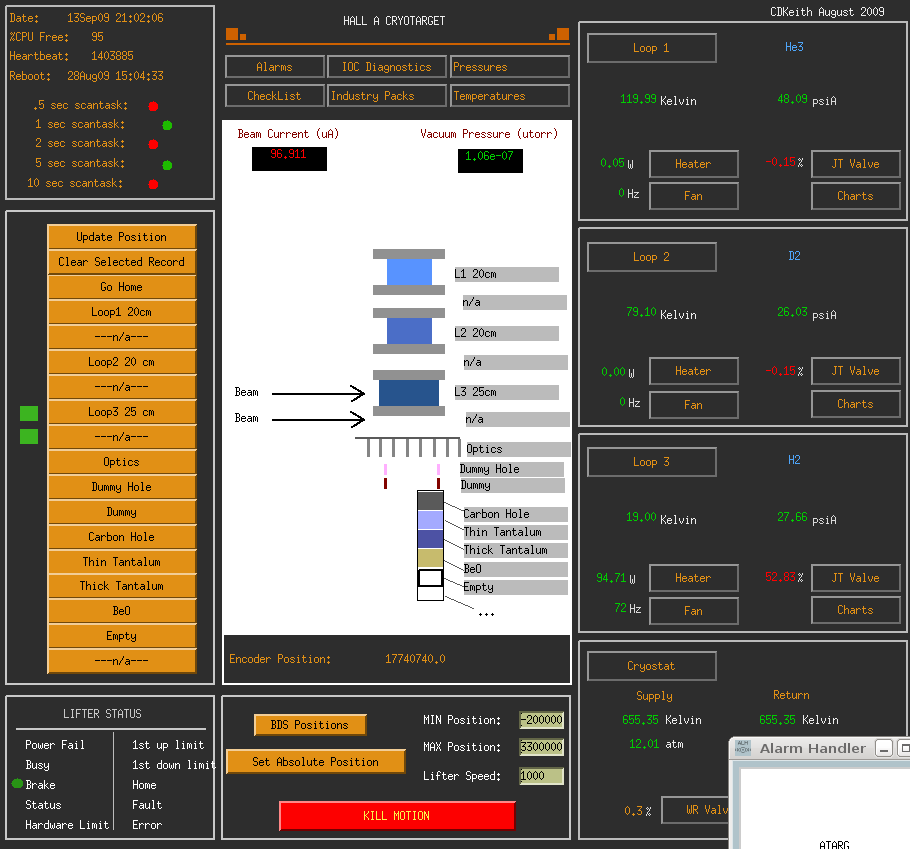Image resolution: width=910 pixels, height=849 pixels.
Task: Click Clear Selected Record
Action: [122, 262]
